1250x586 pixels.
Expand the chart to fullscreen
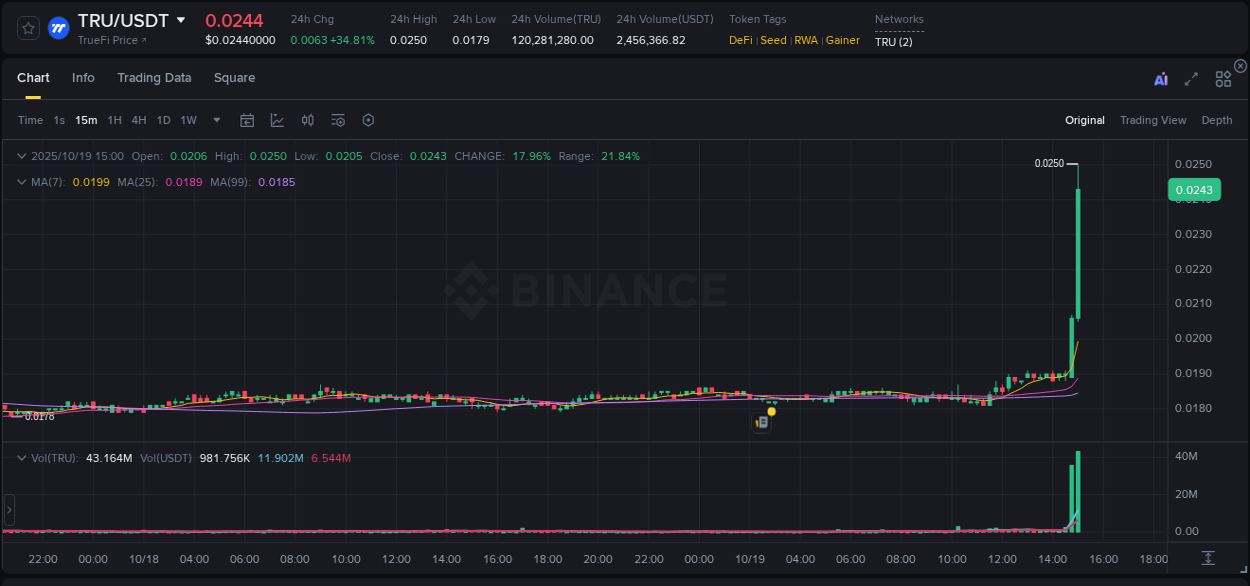tap(1190, 77)
